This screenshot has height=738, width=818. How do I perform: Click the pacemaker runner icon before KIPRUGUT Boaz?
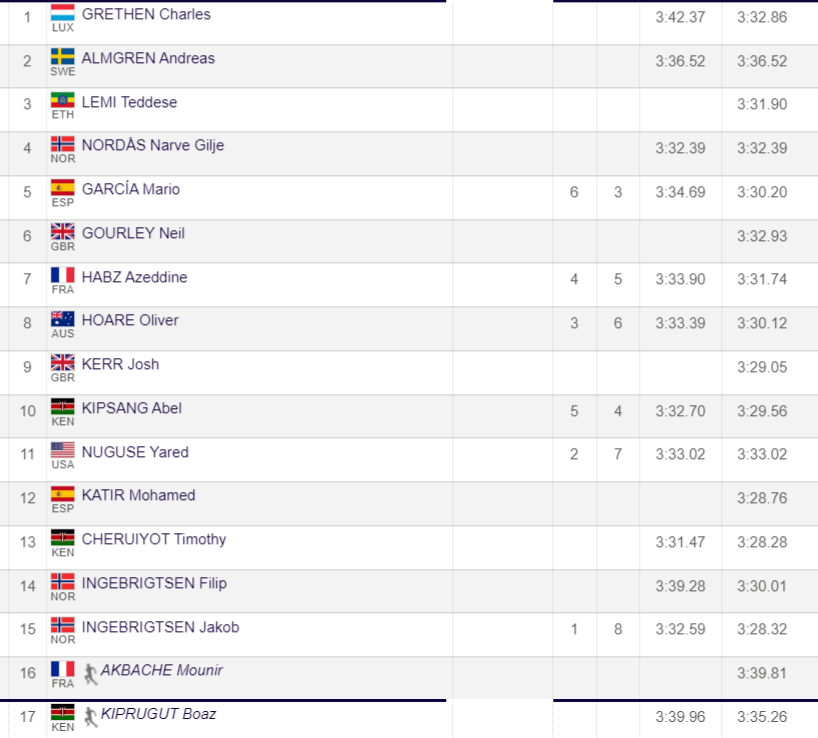click(91, 717)
